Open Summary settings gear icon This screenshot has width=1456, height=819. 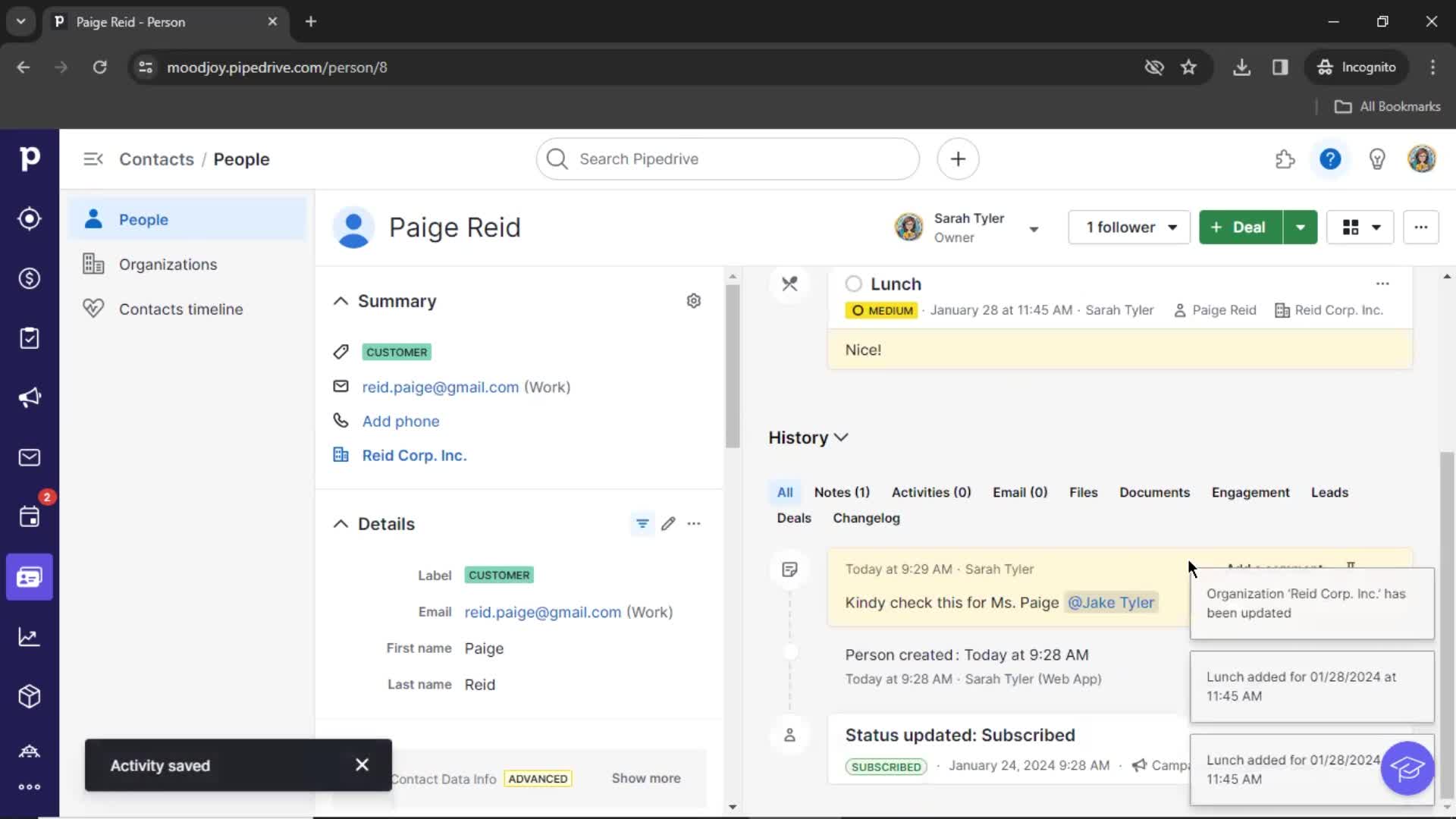[693, 301]
